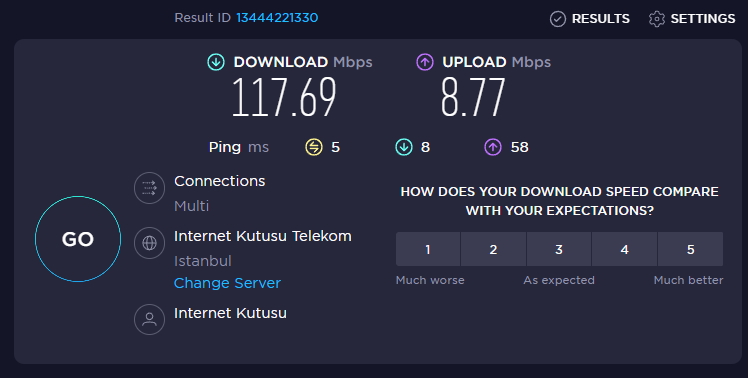Open Result ID 13444221330 link

click(277, 18)
